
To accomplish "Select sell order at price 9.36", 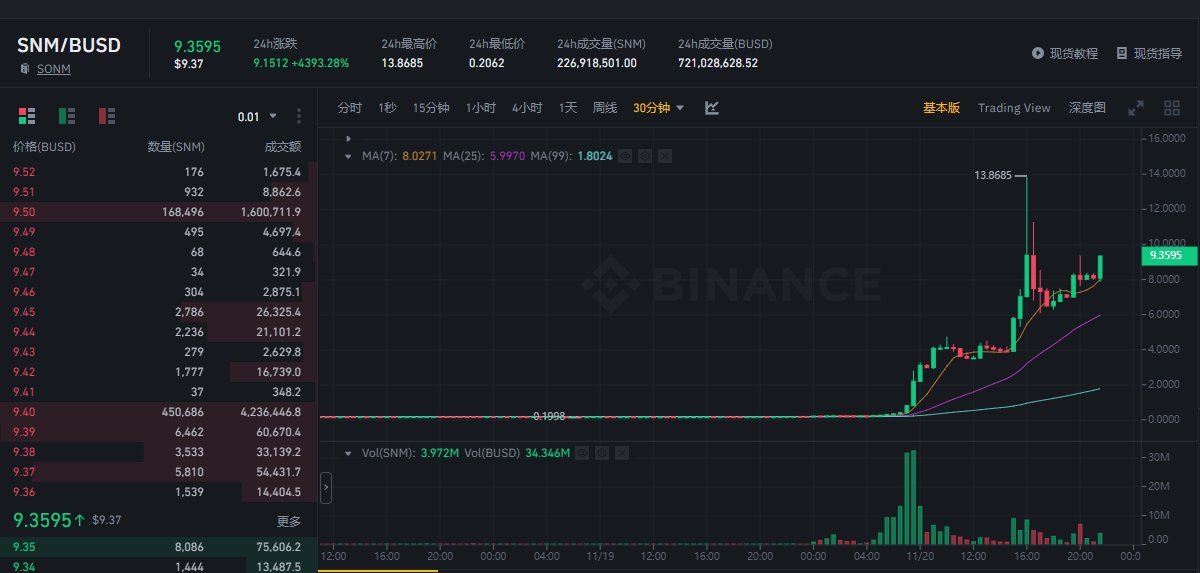I will 159,492.
